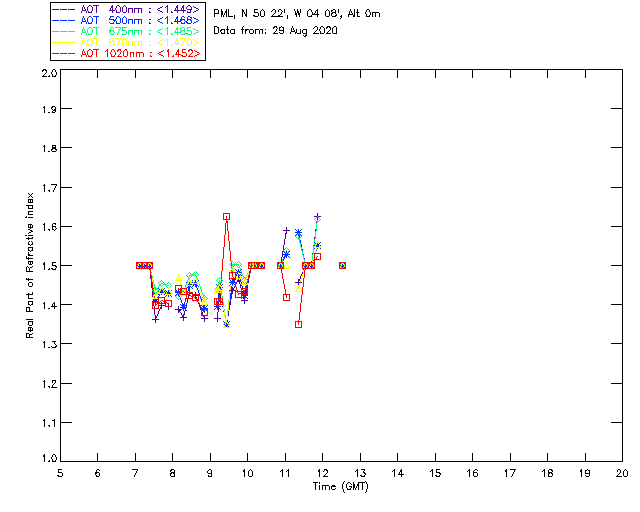This screenshot has height=512, width=640.
Task: Select legend text 'AOT 500nm : <1.468>'
Action: pos(140,20)
